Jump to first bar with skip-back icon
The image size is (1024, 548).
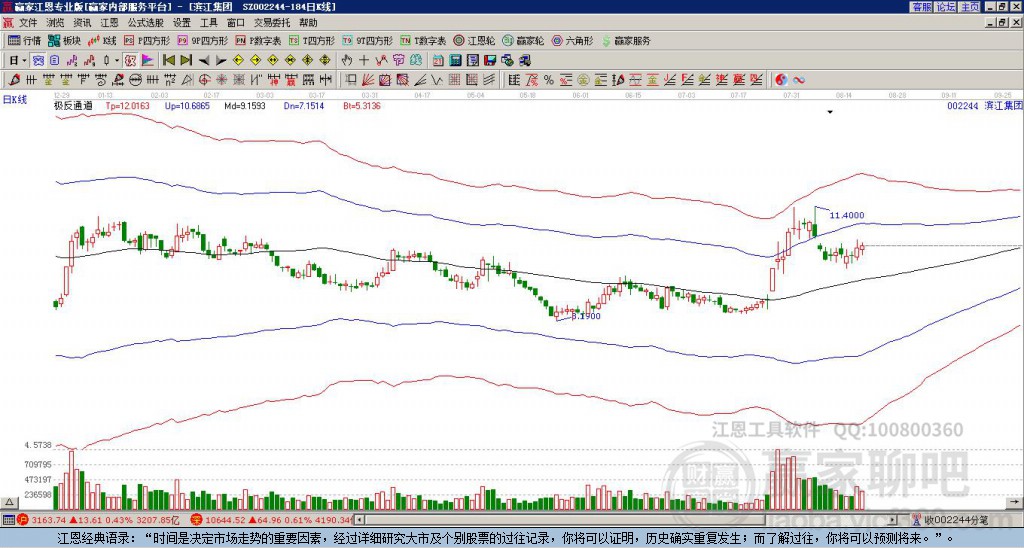168,61
